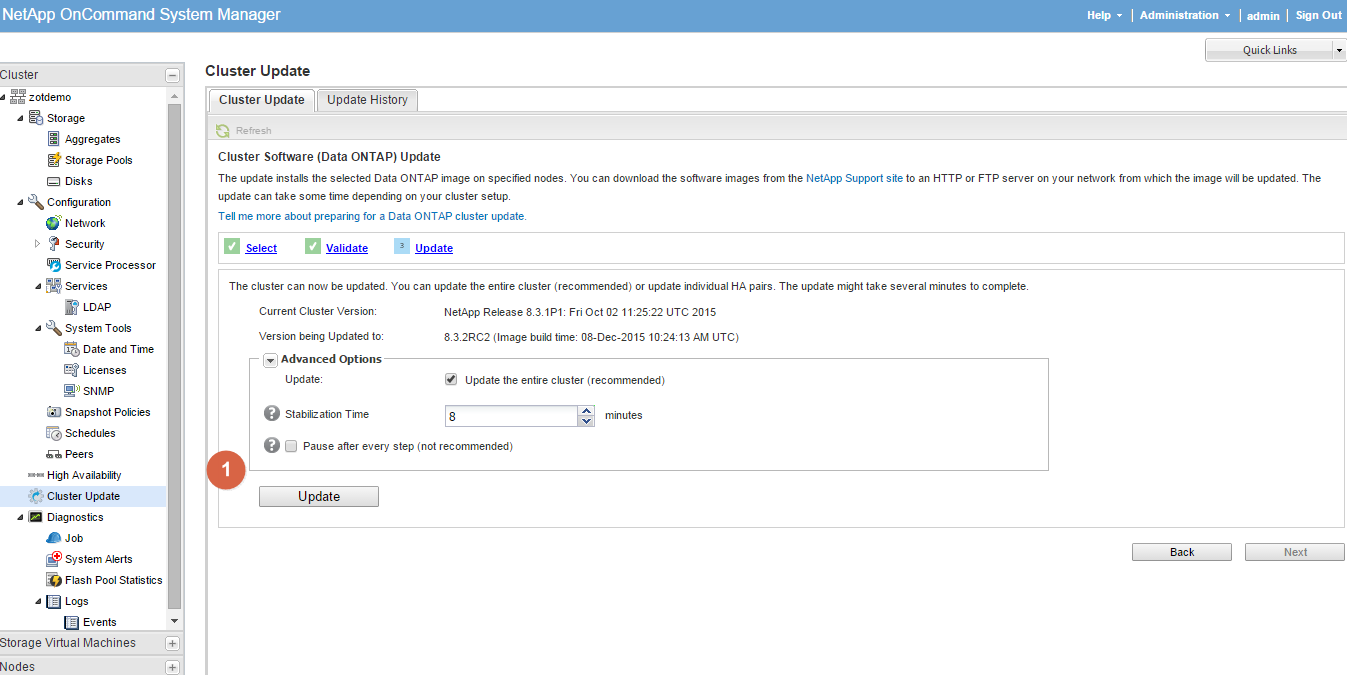This screenshot has height=675, width=1347.
Task: Expand the Security tree node
Action: pyautogui.click(x=38, y=244)
